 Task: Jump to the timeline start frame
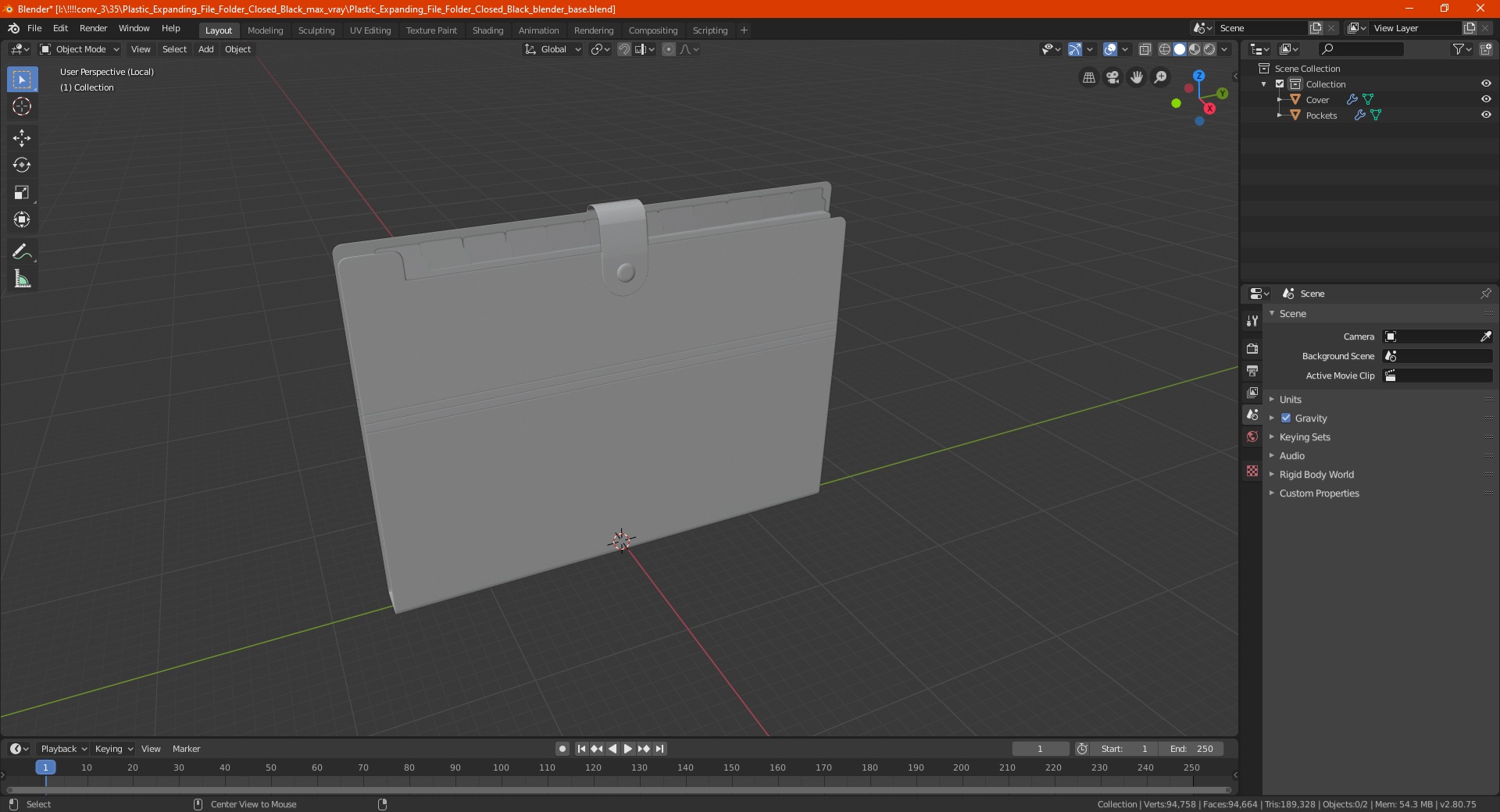pos(581,749)
